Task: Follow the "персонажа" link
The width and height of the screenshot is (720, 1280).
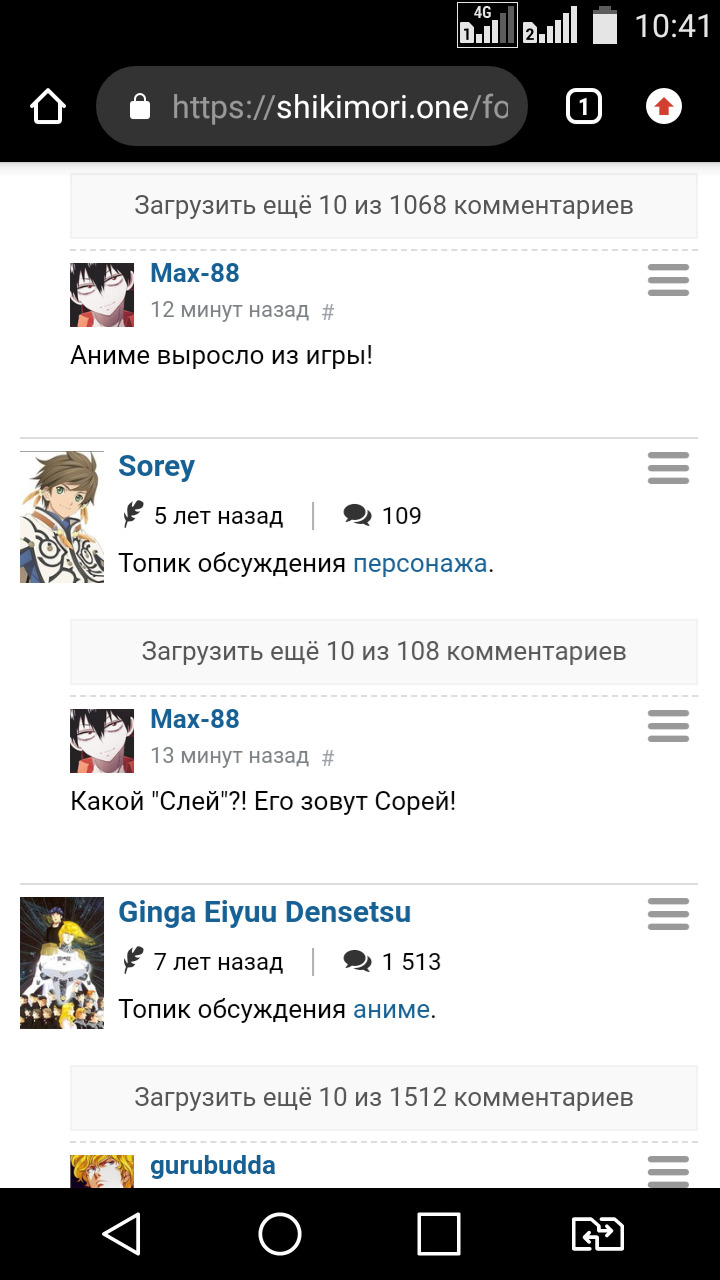Action: 420,564
